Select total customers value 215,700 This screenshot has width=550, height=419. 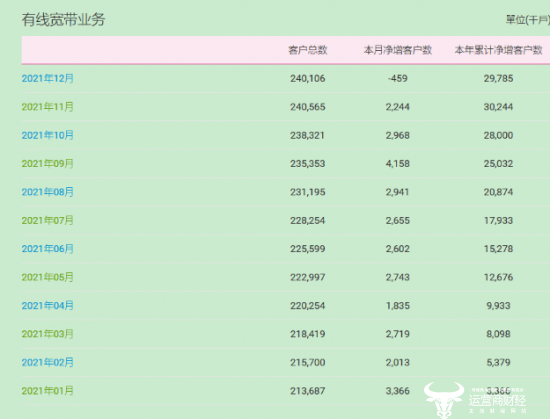coord(308,362)
